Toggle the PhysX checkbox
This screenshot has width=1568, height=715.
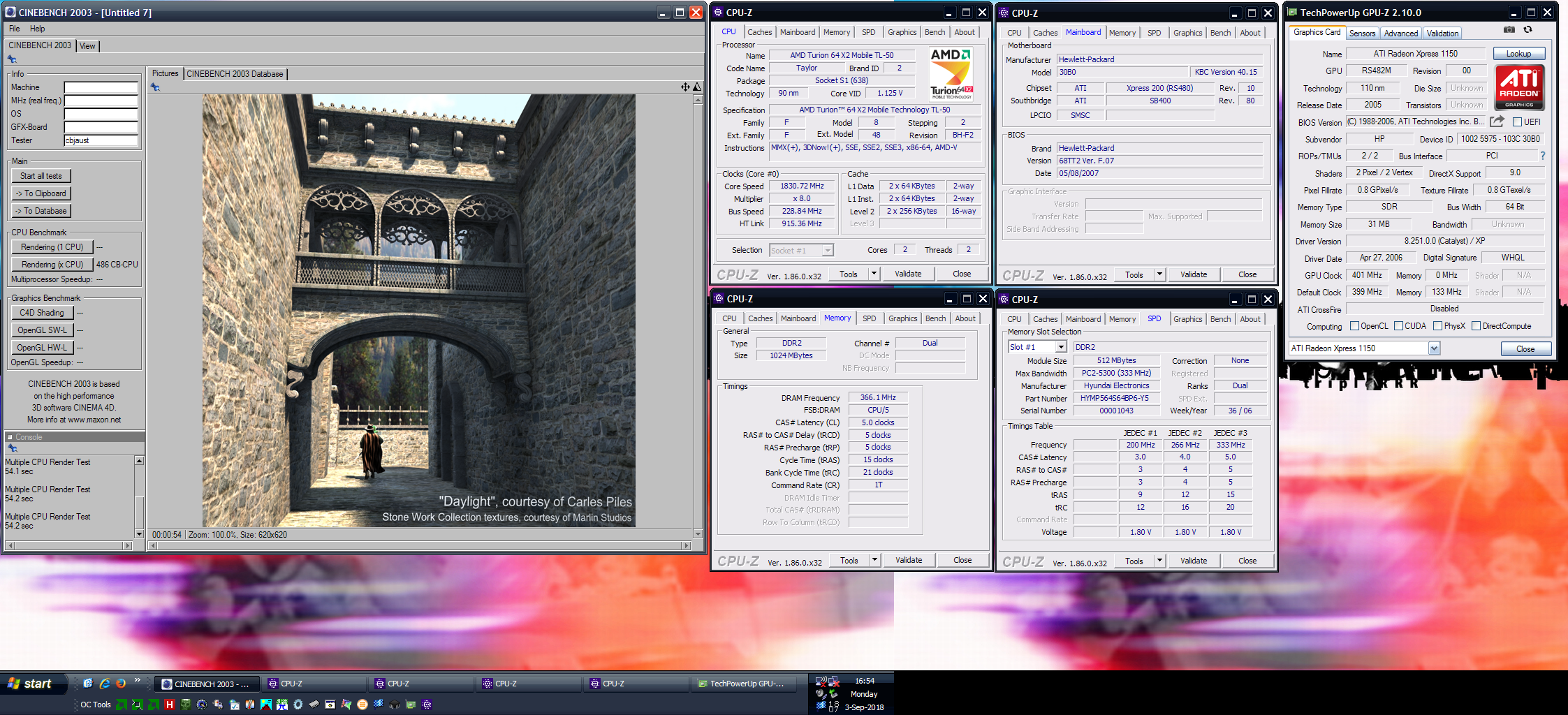[1437, 326]
